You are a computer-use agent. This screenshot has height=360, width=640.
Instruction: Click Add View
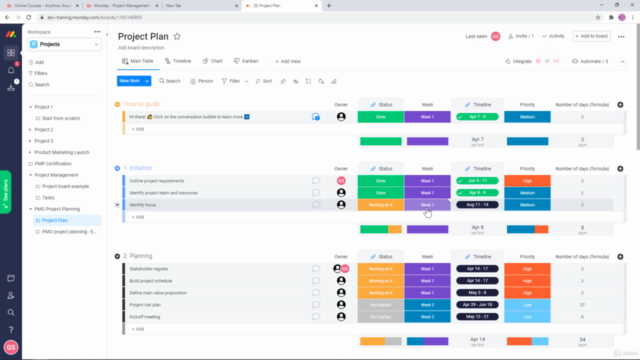click(x=288, y=62)
